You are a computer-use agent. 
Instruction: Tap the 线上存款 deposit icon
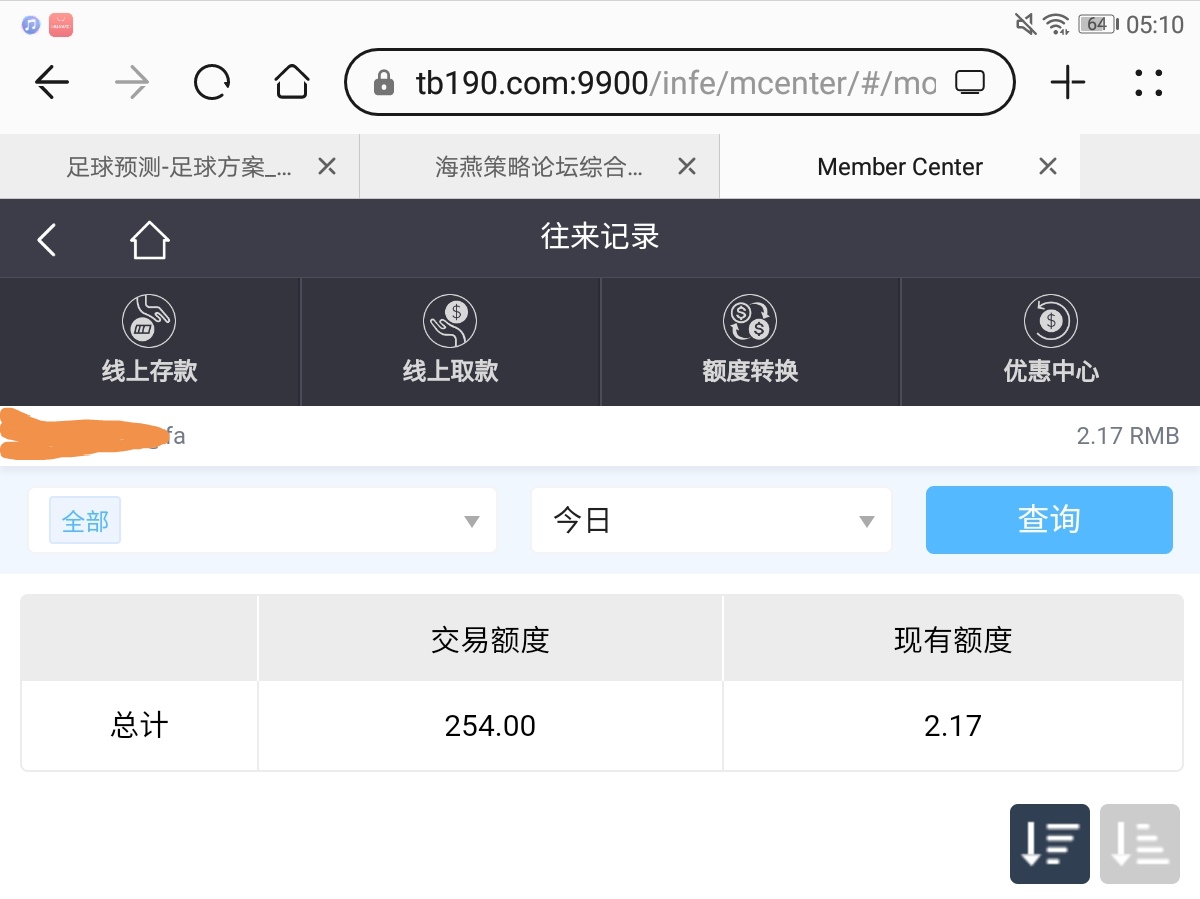click(149, 322)
